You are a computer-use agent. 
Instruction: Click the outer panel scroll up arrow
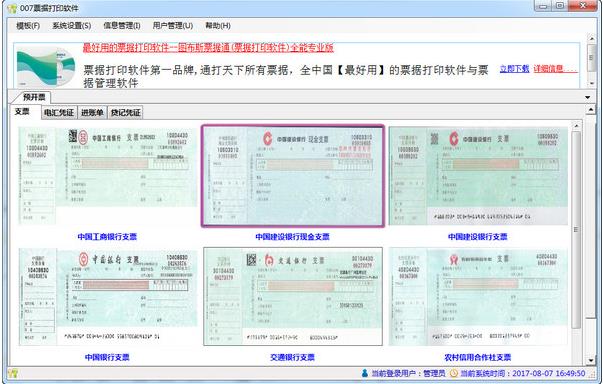click(x=591, y=110)
